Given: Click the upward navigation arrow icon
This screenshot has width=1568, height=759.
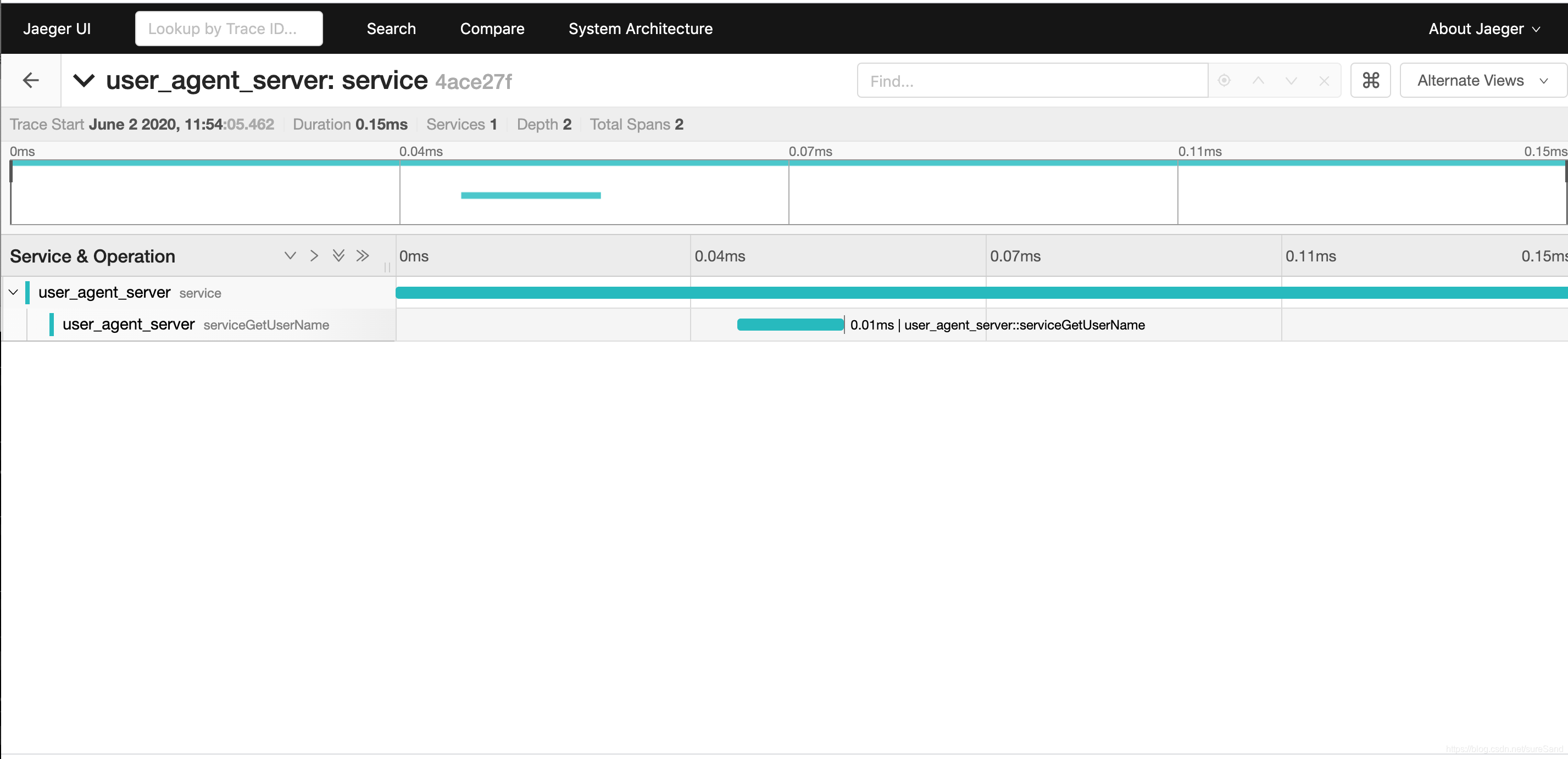Looking at the screenshot, I should click(x=1258, y=81).
